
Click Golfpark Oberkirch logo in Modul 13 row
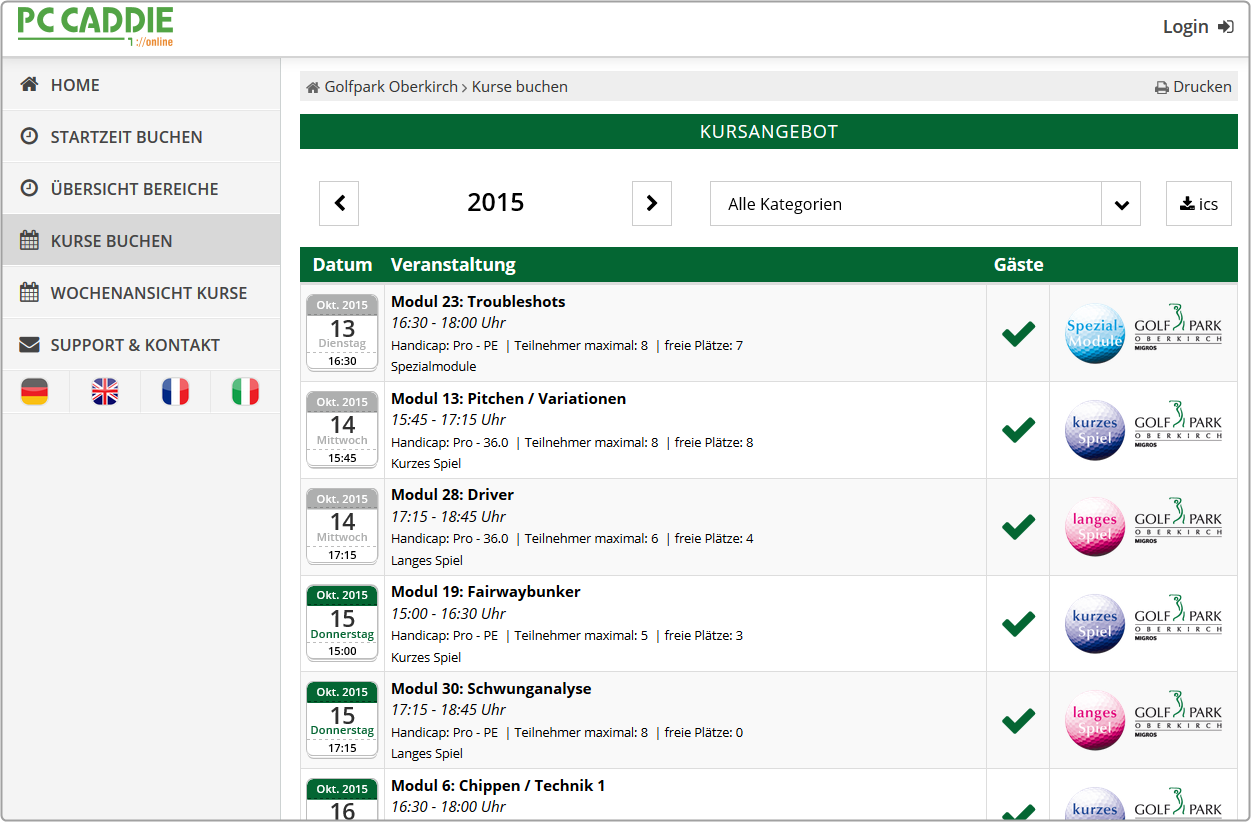(1178, 424)
